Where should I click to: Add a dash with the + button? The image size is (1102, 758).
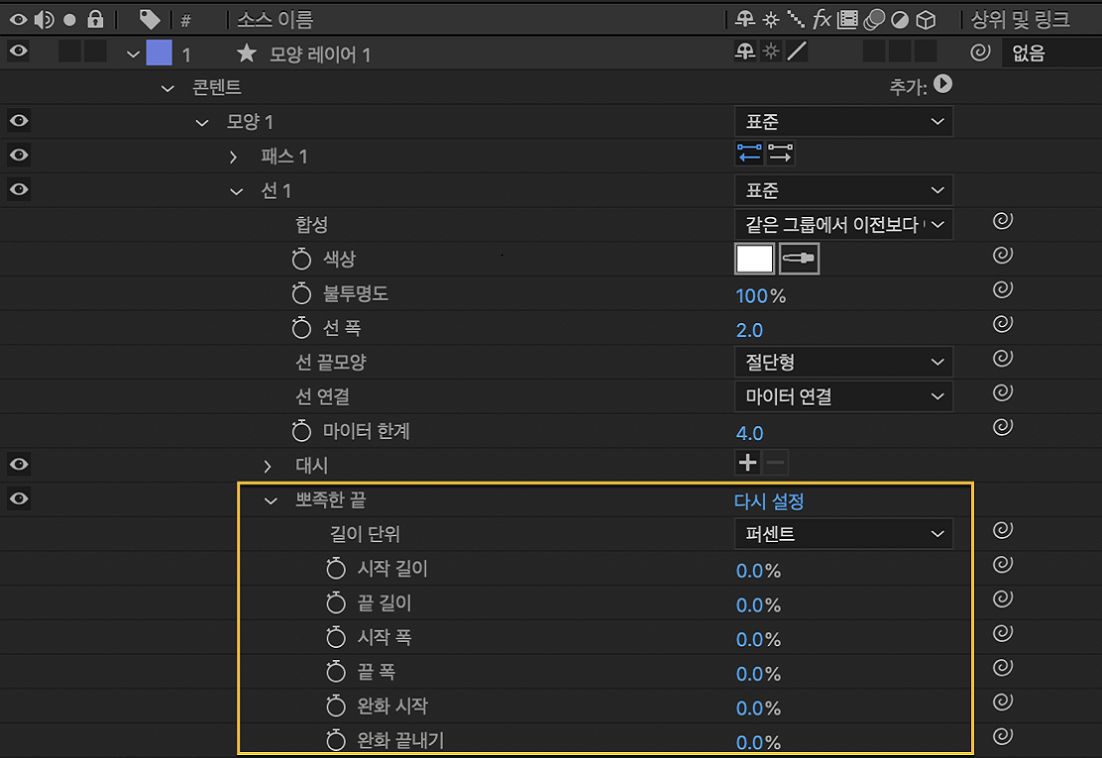747,463
